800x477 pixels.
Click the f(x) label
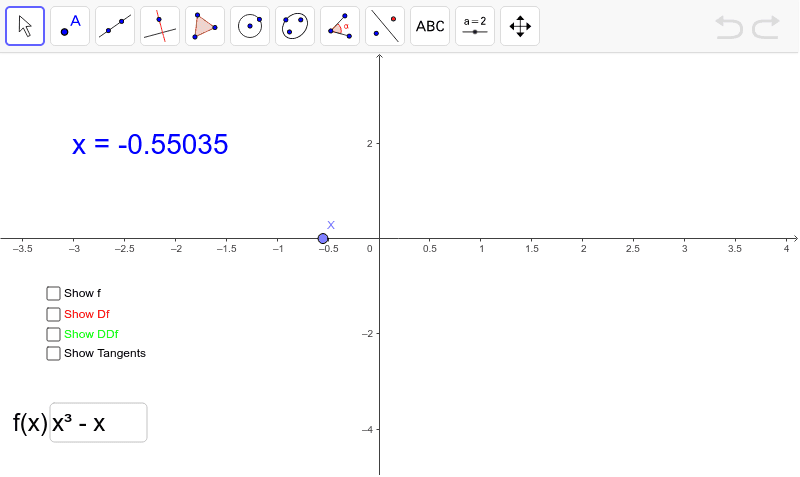[30, 423]
